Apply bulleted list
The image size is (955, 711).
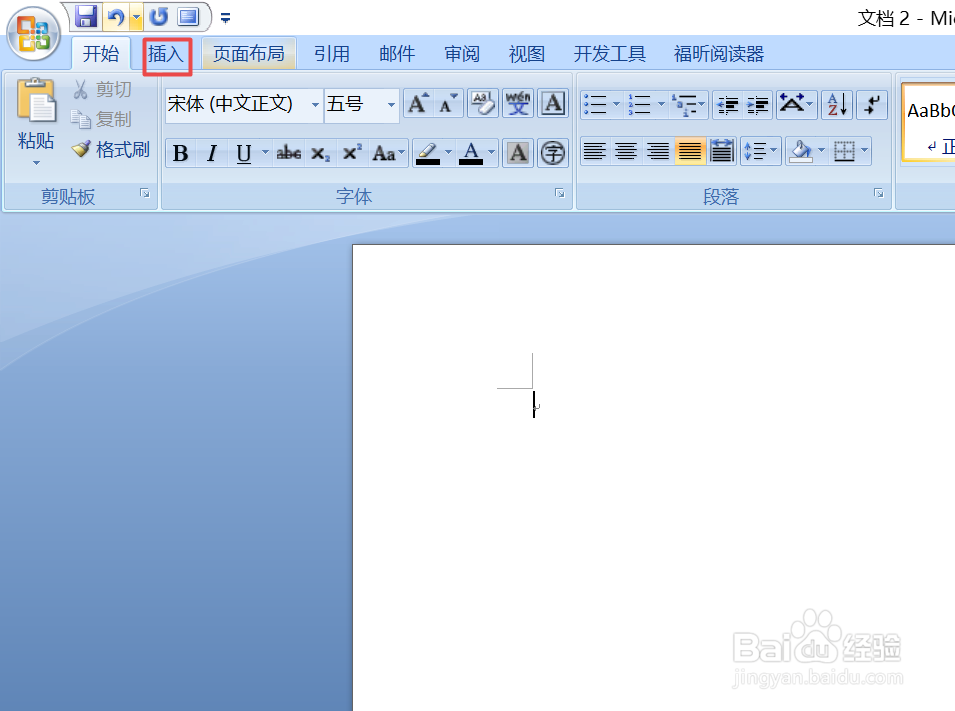595,104
